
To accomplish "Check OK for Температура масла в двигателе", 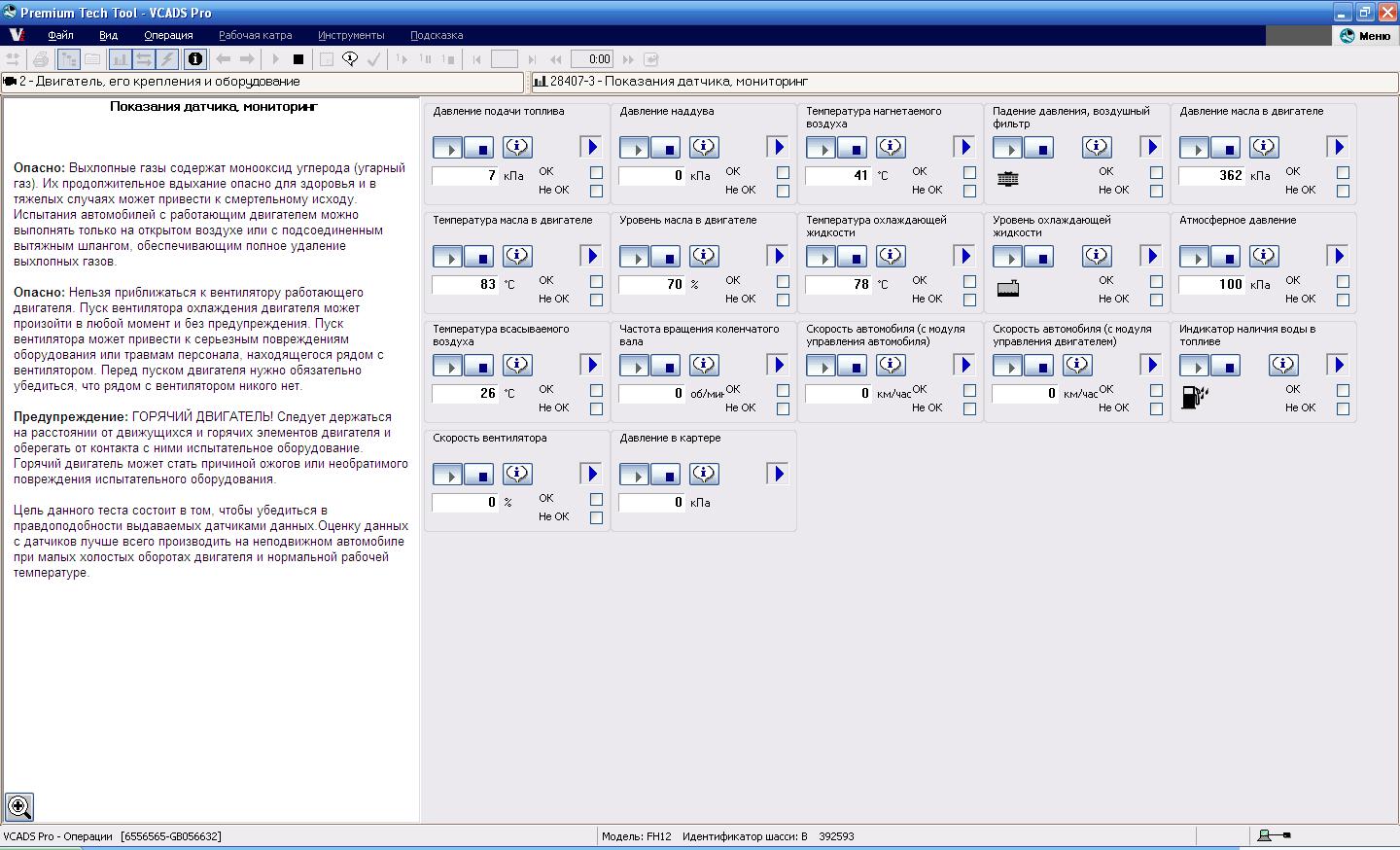I will click(596, 281).
